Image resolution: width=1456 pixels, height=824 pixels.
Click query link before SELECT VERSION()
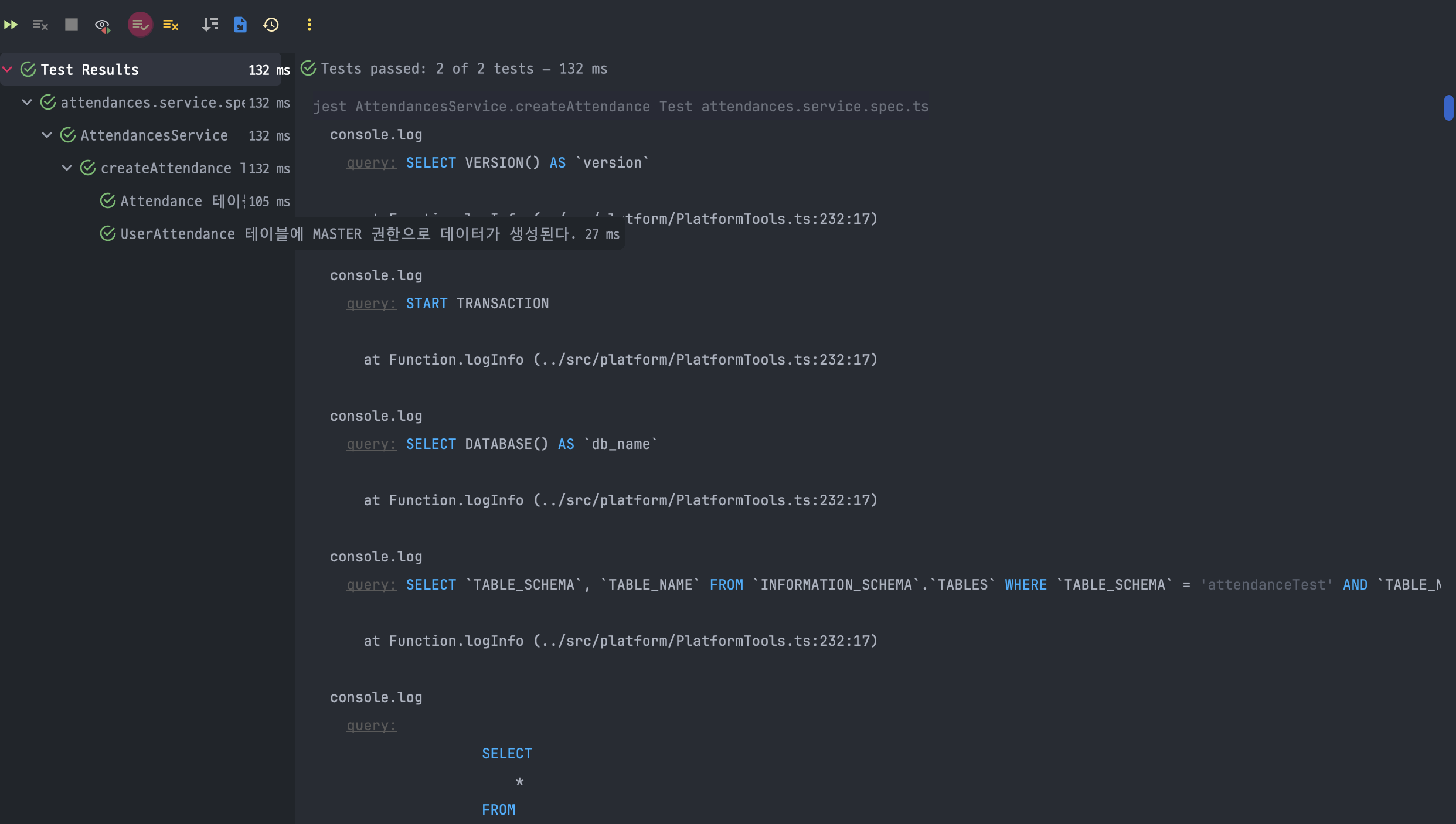[372, 163]
